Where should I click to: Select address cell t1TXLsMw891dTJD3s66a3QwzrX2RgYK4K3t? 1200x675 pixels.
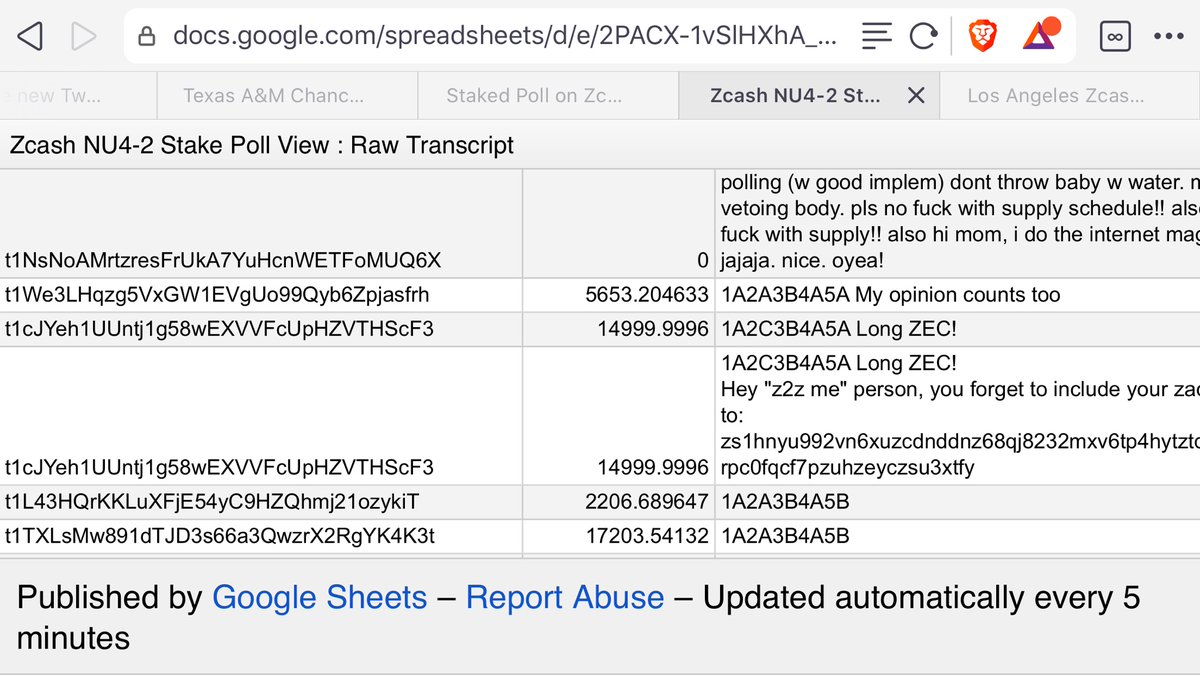pyautogui.click(x=261, y=537)
